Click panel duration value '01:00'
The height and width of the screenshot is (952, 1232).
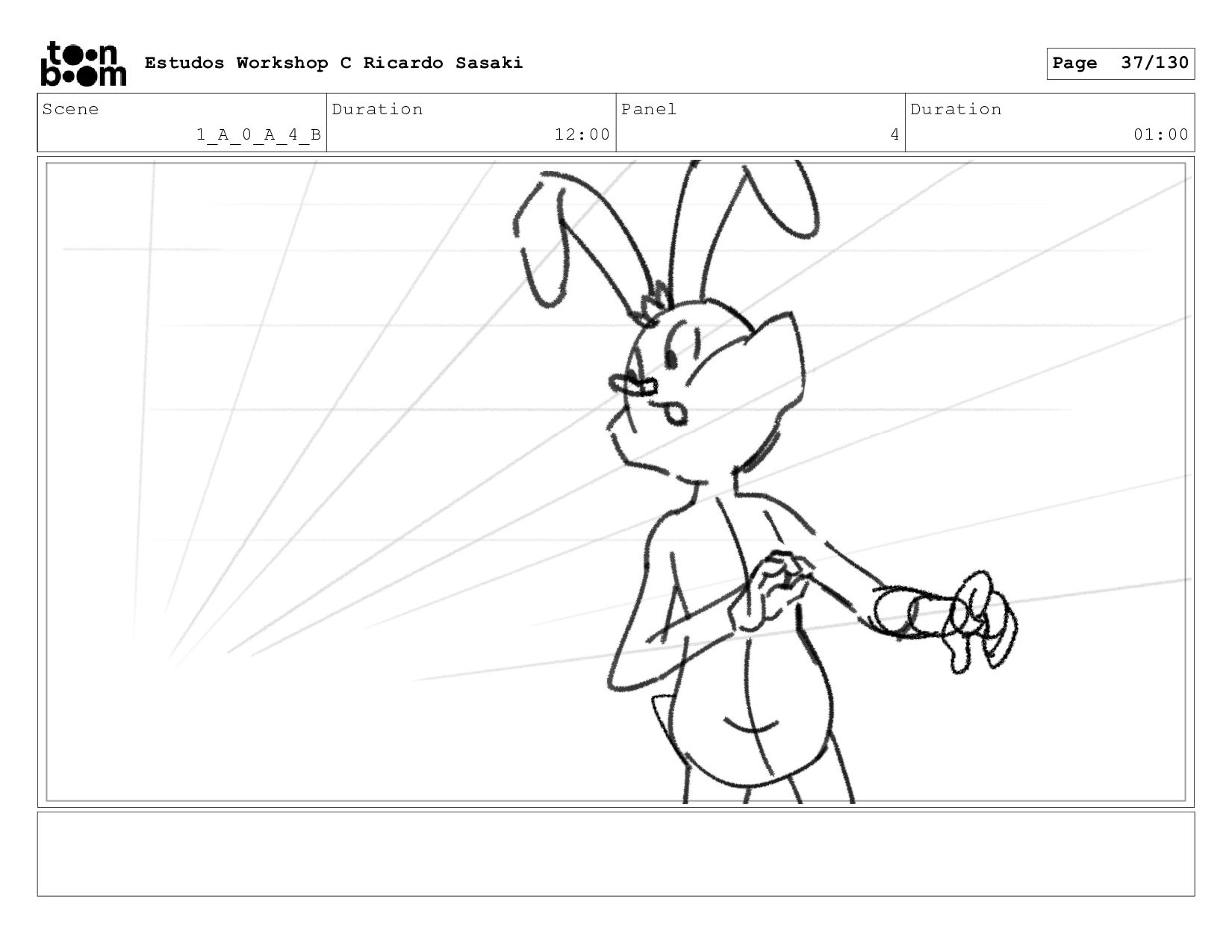(x=1161, y=134)
